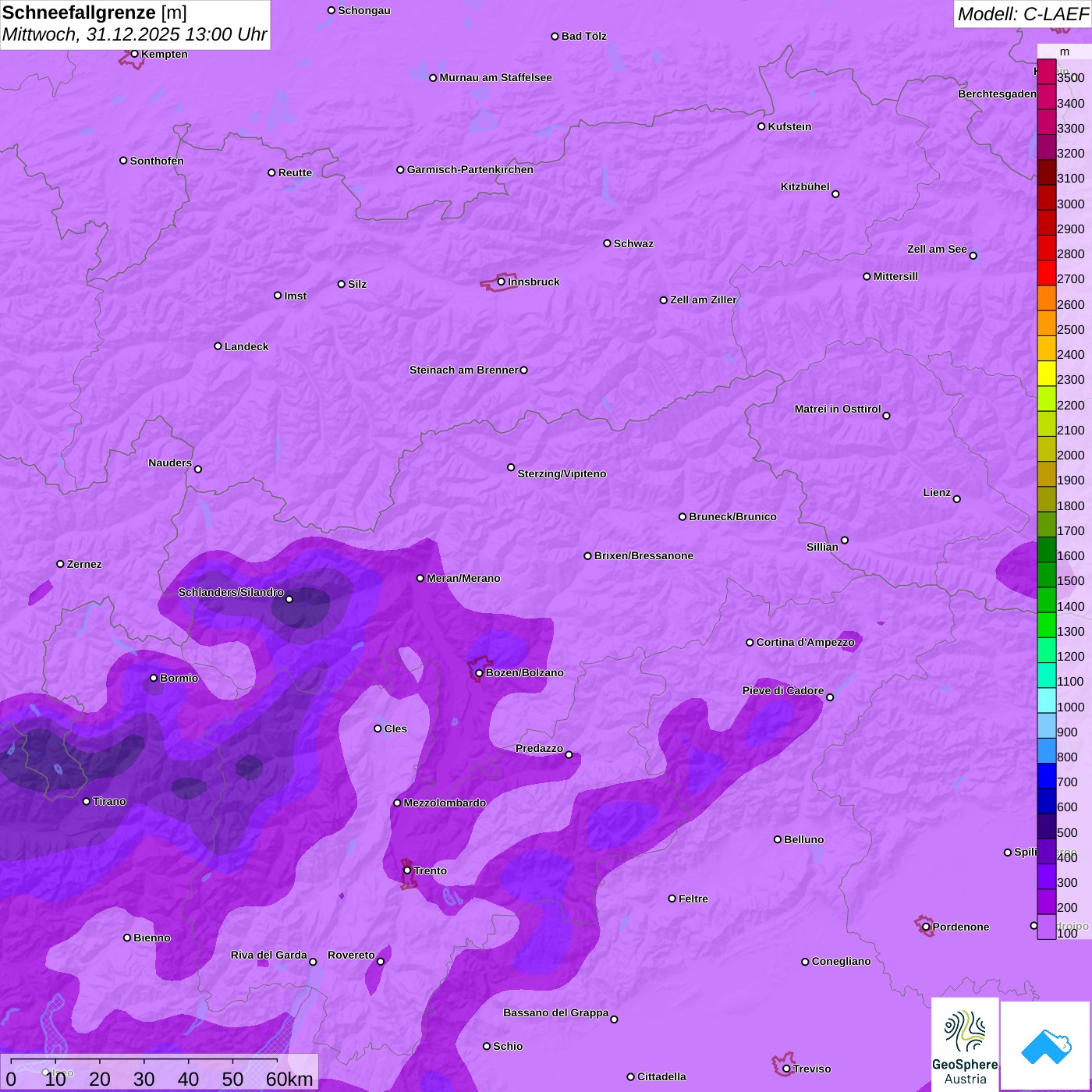Click the Feltre marker dot

click(x=672, y=899)
